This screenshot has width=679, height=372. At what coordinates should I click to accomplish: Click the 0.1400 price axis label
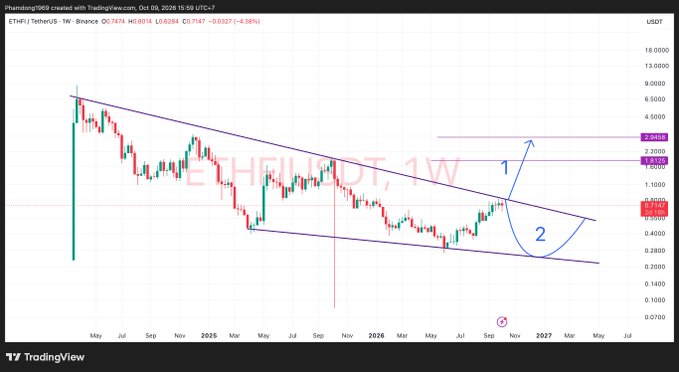click(656, 284)
